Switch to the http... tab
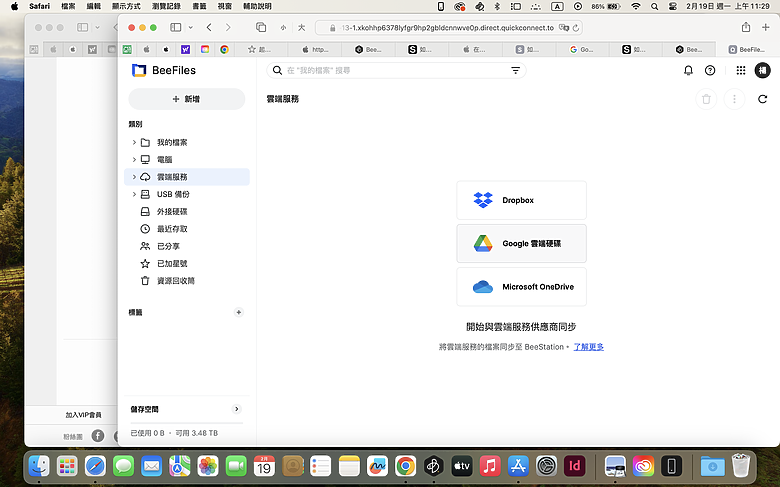This screenshot has height=487, width=780. pyautogui.click(x=315, y=49)
